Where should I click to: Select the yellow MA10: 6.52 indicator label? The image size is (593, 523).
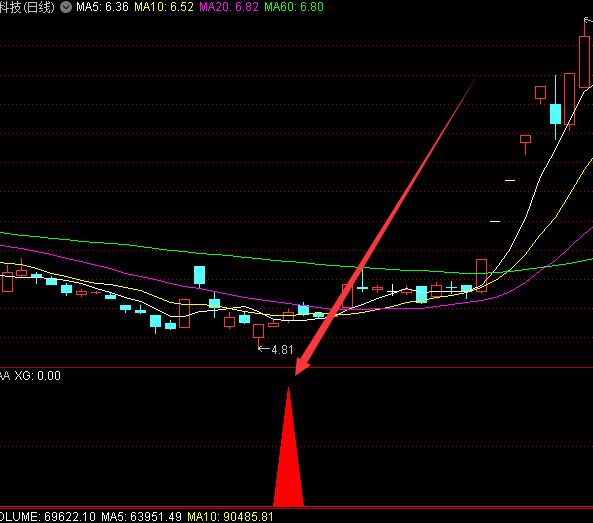point(164,7)
